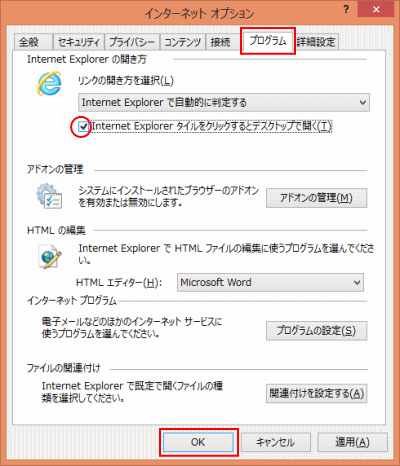Click the ファイルの関連付け section heading
This screenshot has width=400, height=466.
pyautogui.click(x=63, y=368)
